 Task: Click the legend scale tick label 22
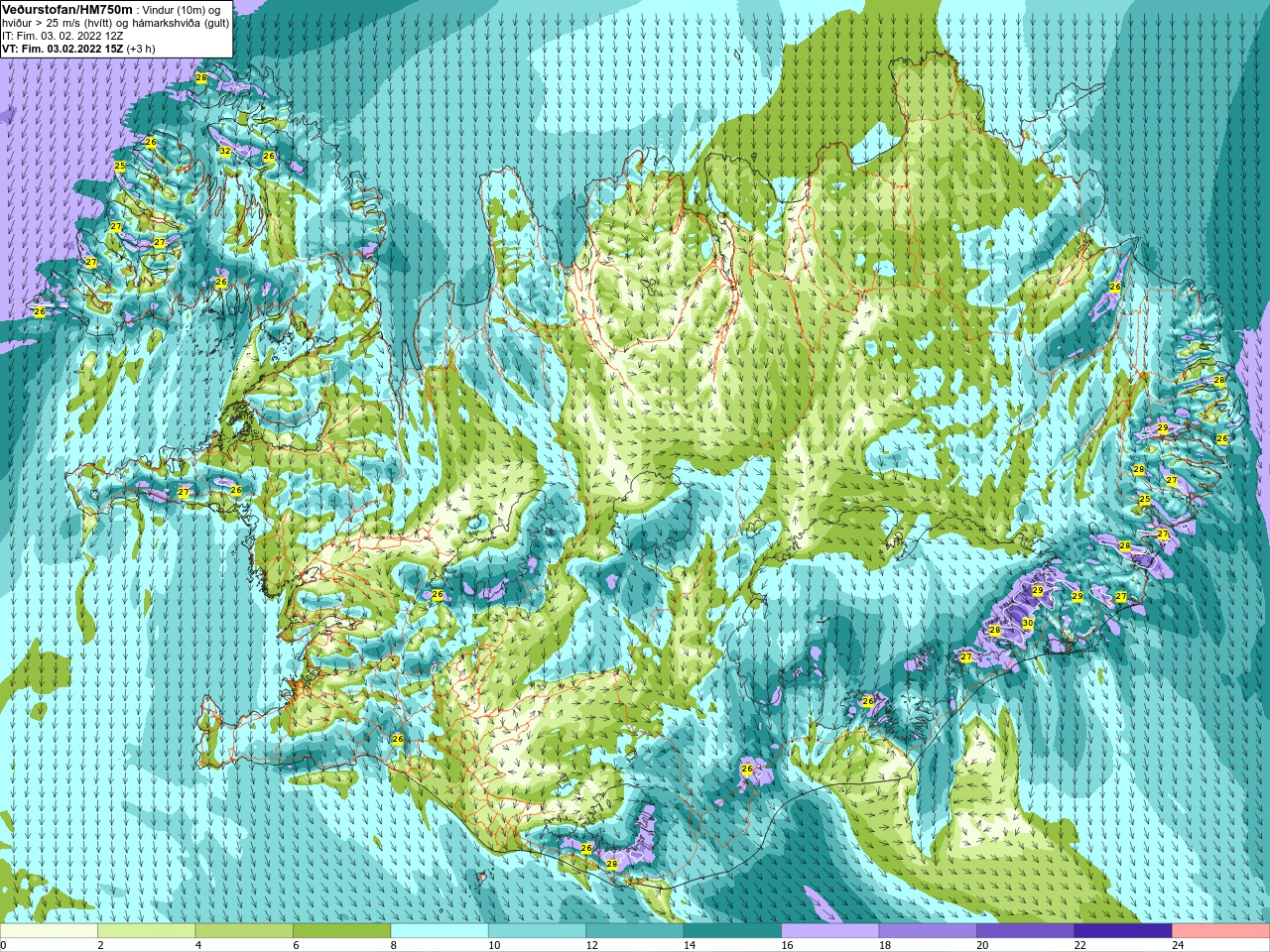point(1080,945)
